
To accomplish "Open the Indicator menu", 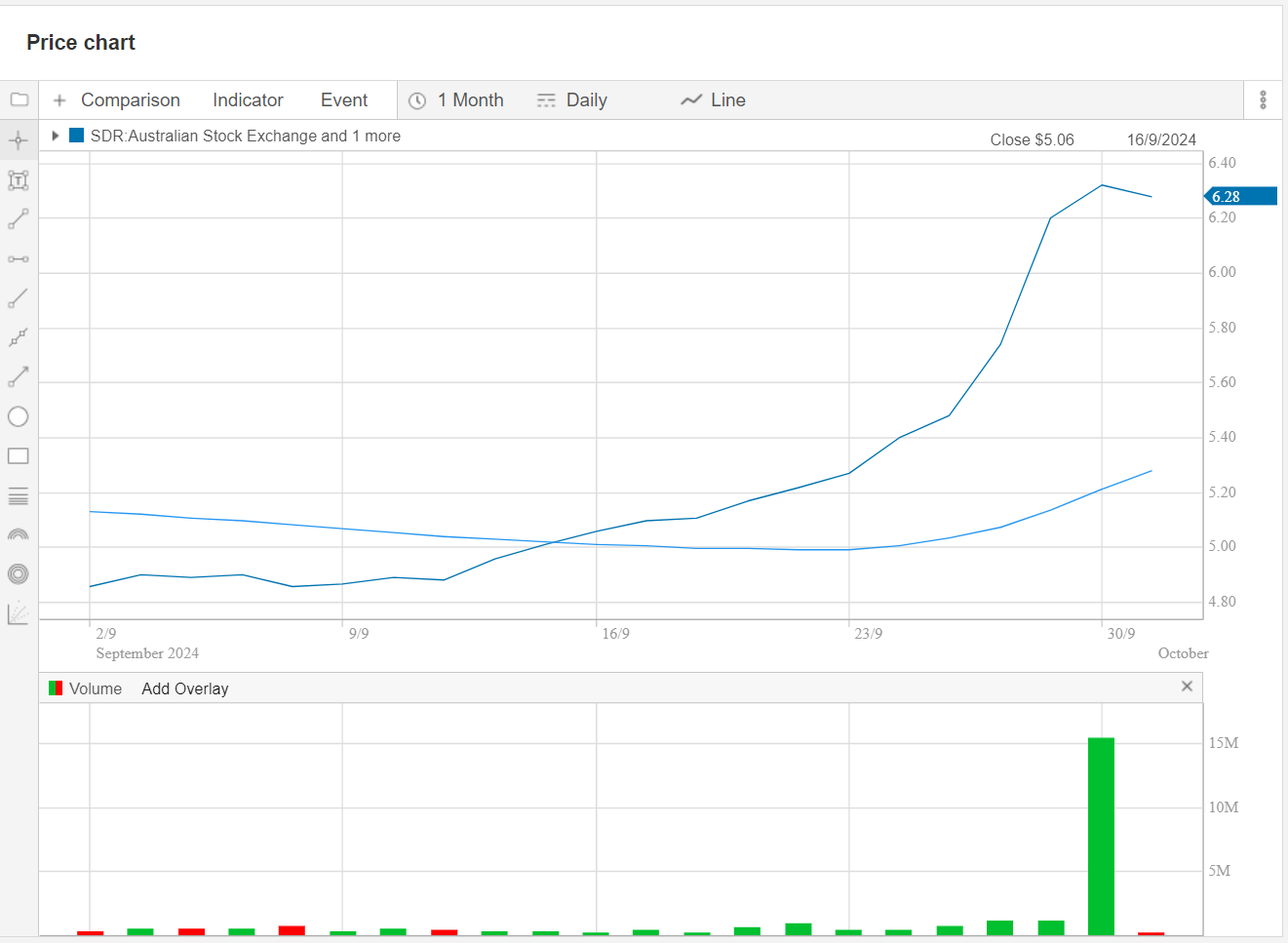I will click(x=248, y=100).
